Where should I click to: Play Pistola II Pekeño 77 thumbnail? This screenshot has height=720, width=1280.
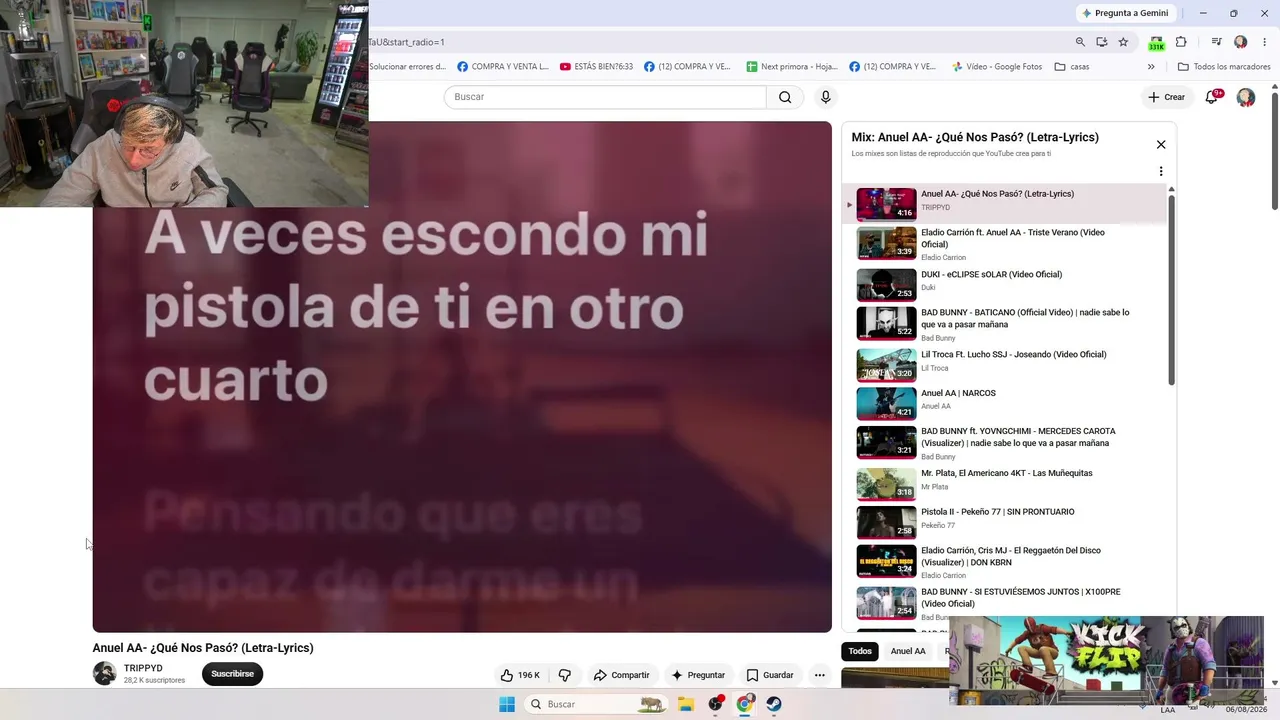point(886,522)
